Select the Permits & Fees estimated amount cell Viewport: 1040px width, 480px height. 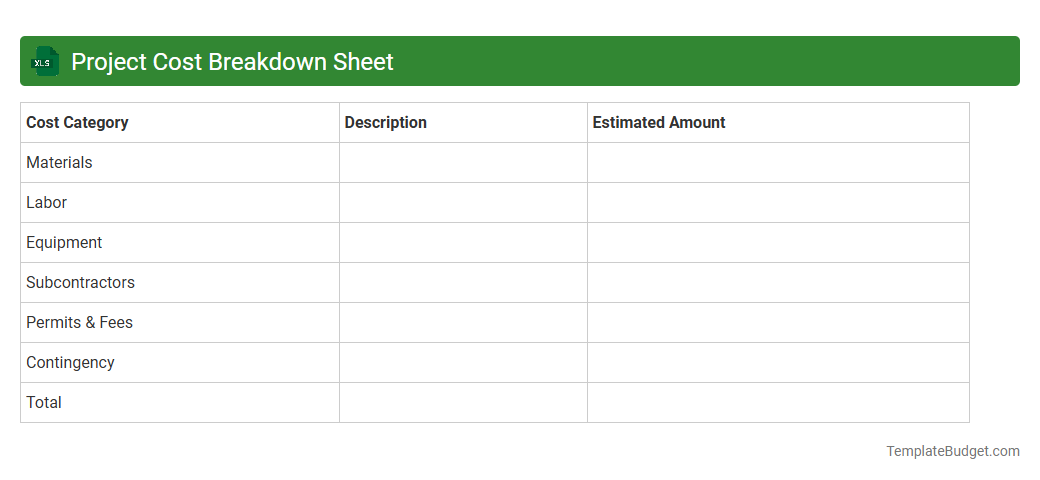[778, 323]
